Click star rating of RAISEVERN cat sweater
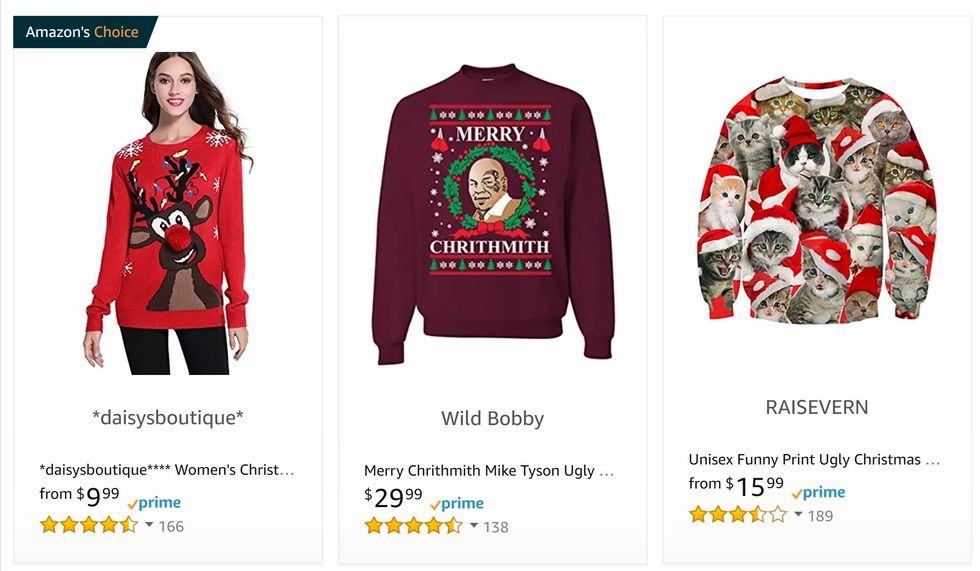The height and width of the screenshot is (571, 980). (737, 515)
